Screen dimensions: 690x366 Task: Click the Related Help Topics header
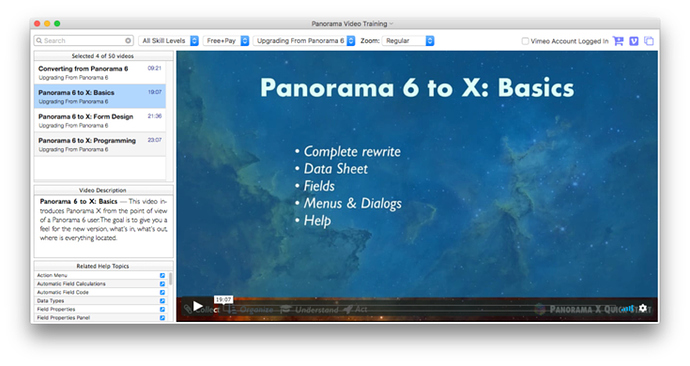click(103, 266)
